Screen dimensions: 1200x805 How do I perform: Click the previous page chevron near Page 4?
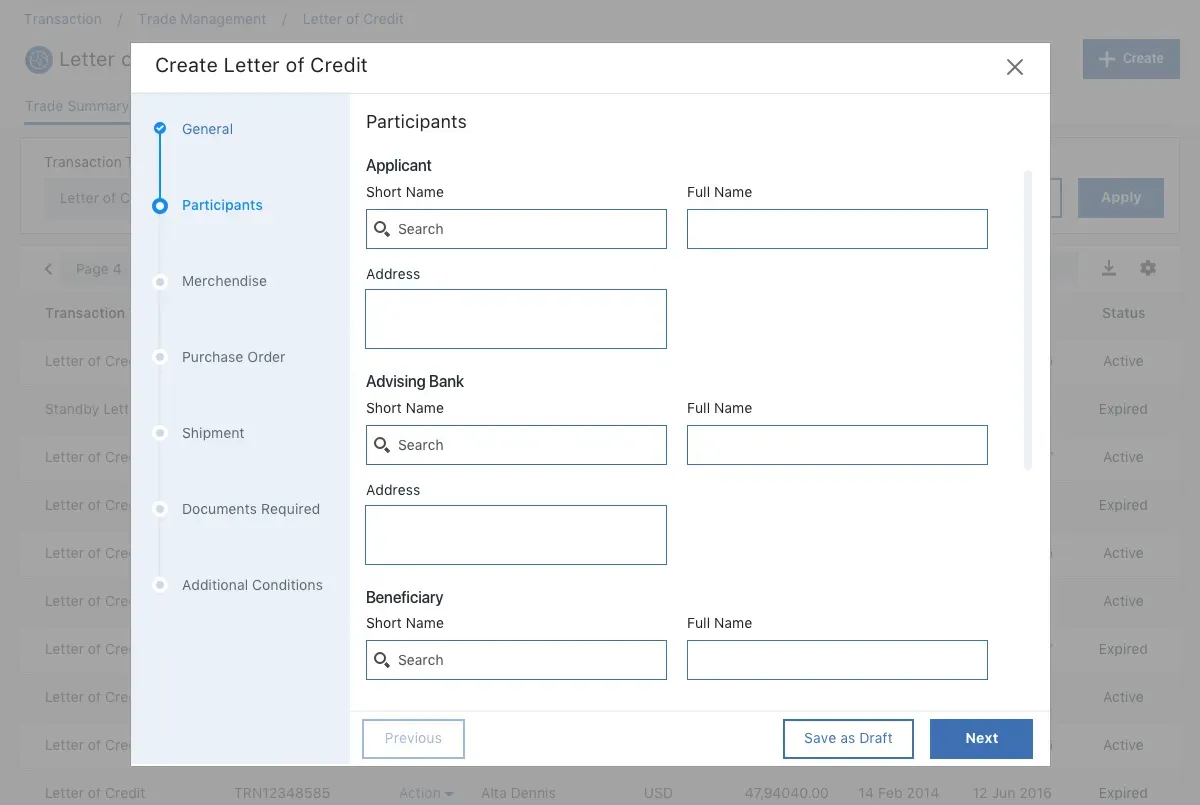coord(48,268)
